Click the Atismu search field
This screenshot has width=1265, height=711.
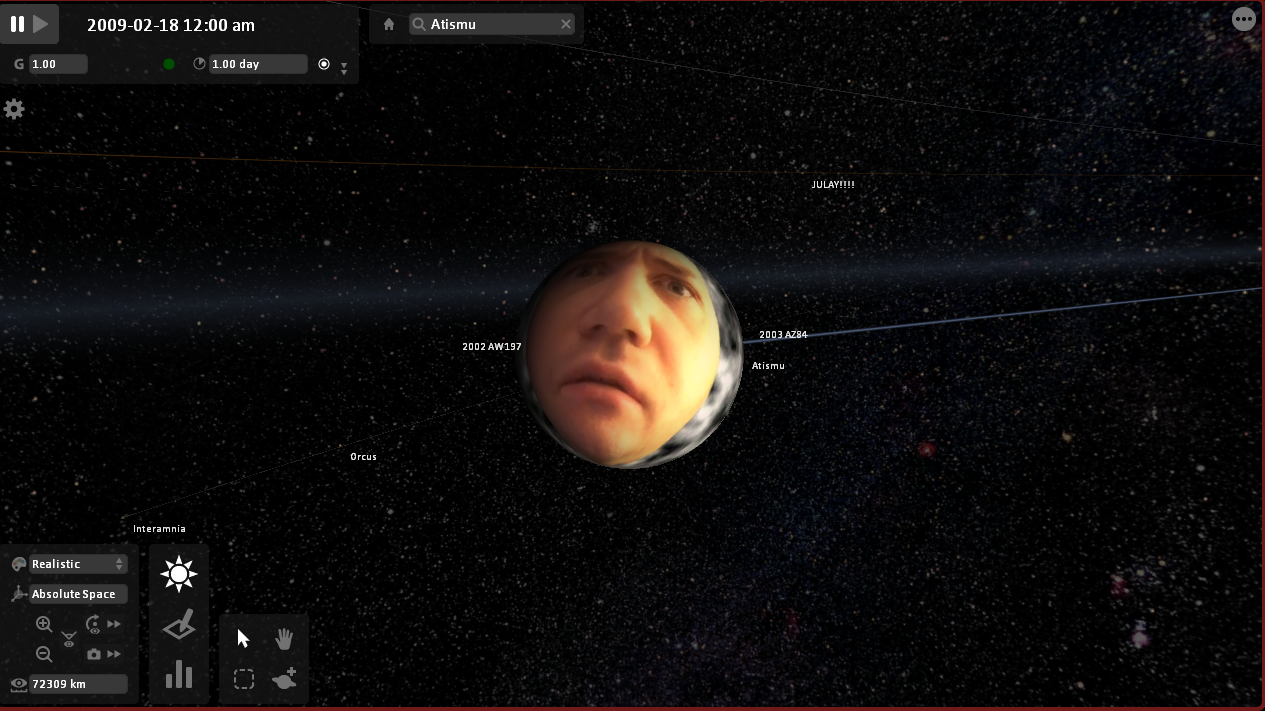click(492, 24)
